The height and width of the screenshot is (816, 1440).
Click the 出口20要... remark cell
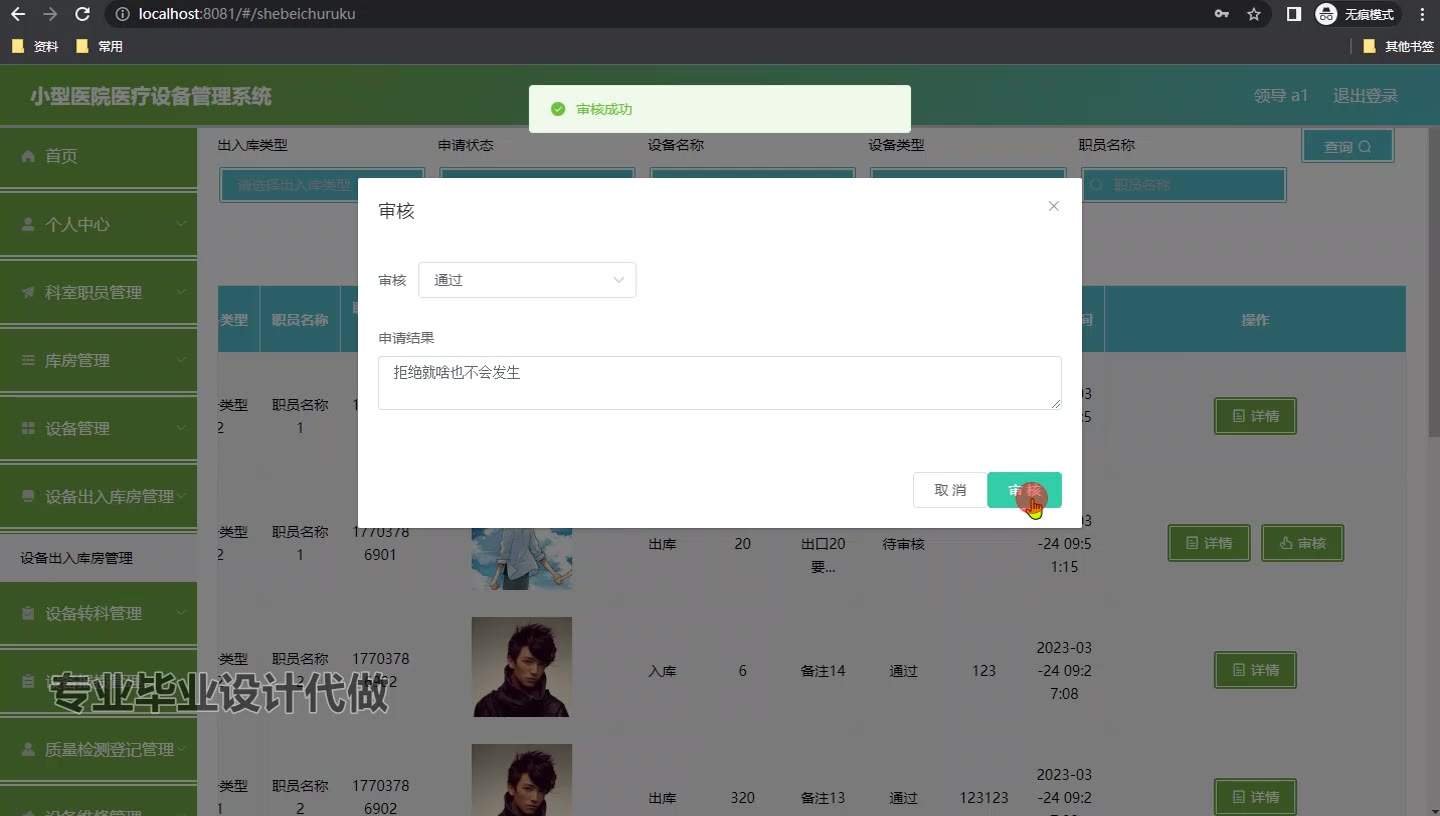coord(823,555)
